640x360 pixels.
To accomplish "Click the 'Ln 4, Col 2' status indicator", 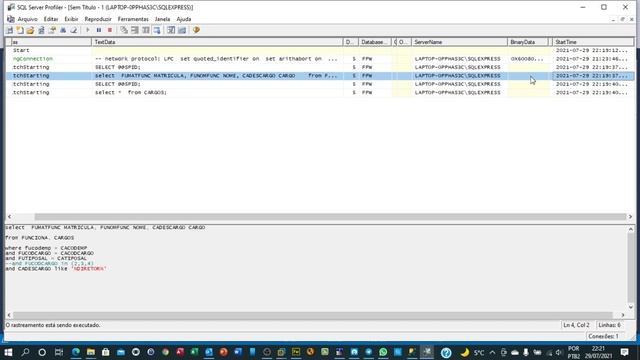I will [576, 325].
